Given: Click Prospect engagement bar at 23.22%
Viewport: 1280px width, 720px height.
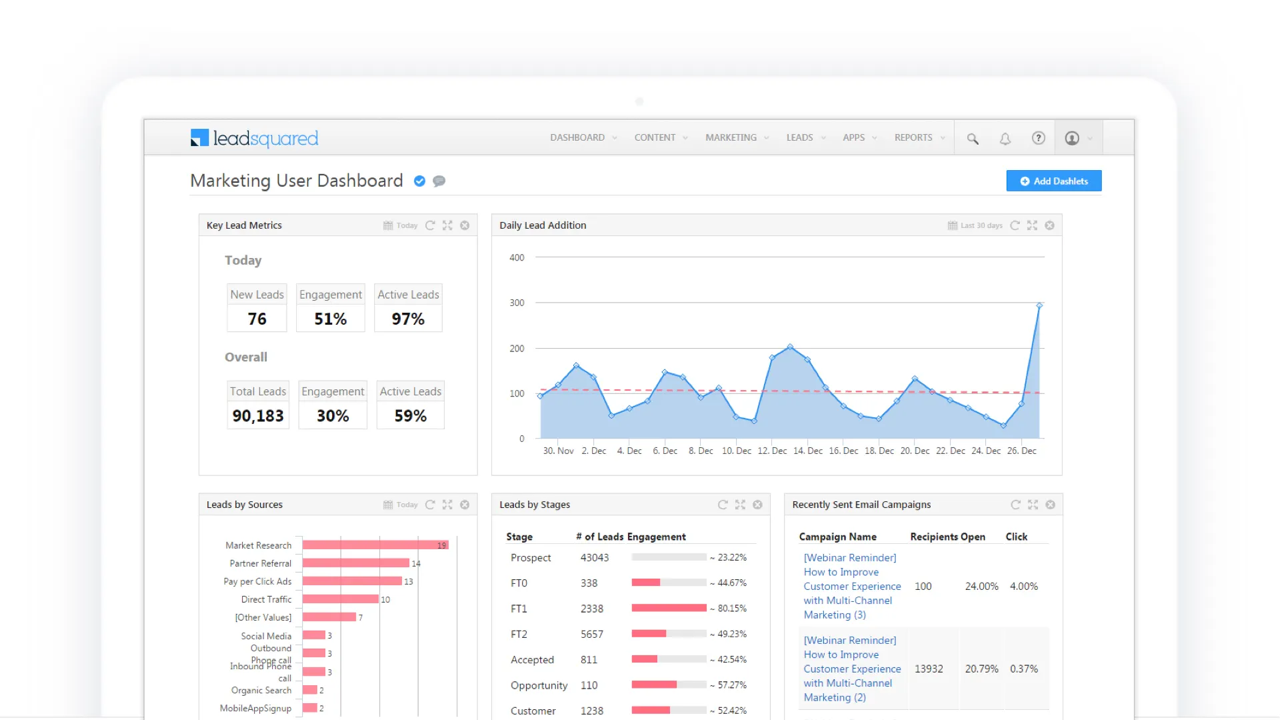Looking at the screenshot, I should [x=669, y=557].
